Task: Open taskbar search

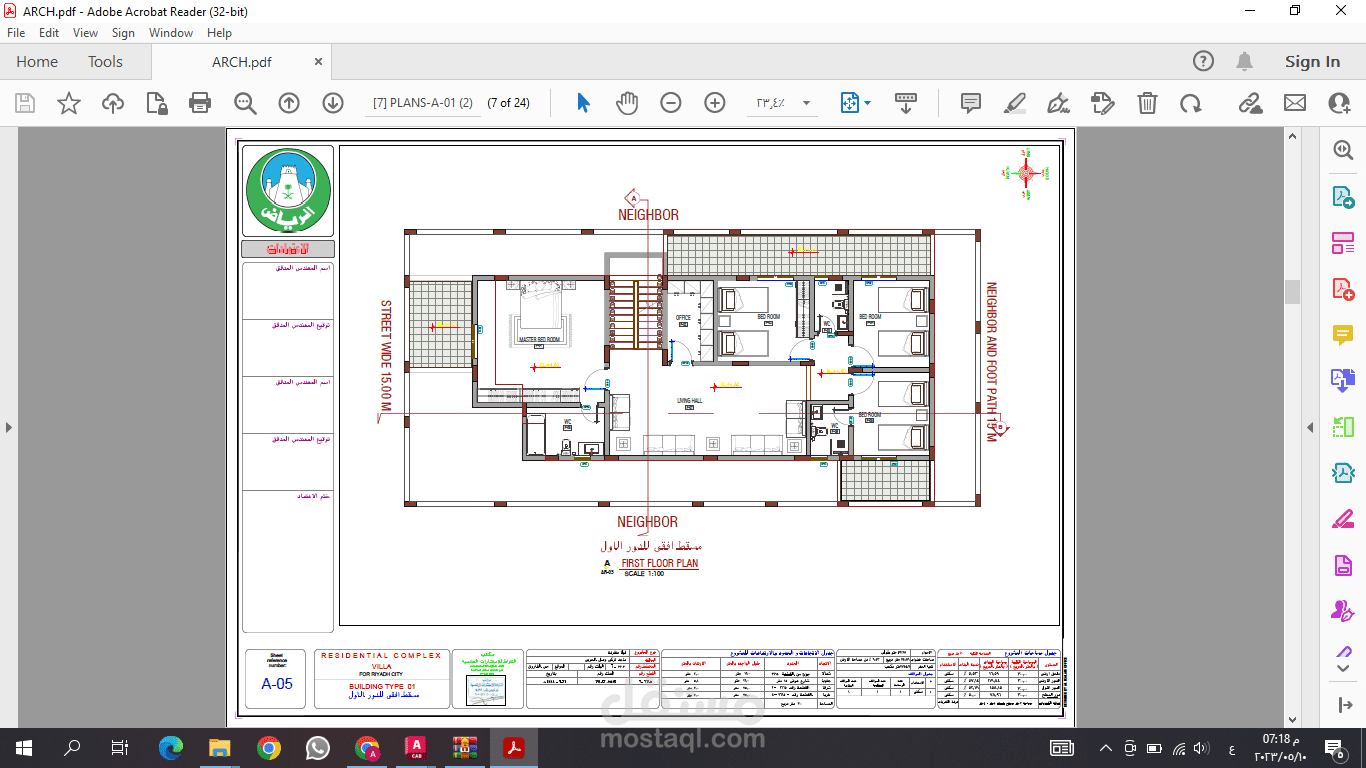Action: click(72, 747)
